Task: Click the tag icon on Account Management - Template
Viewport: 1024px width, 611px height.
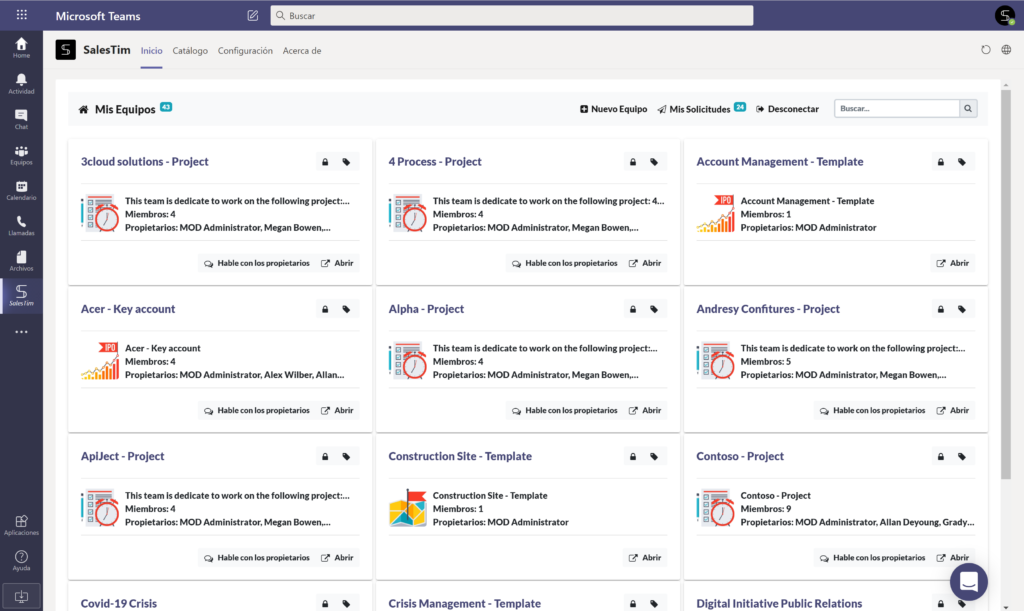Action: point(962,162)
